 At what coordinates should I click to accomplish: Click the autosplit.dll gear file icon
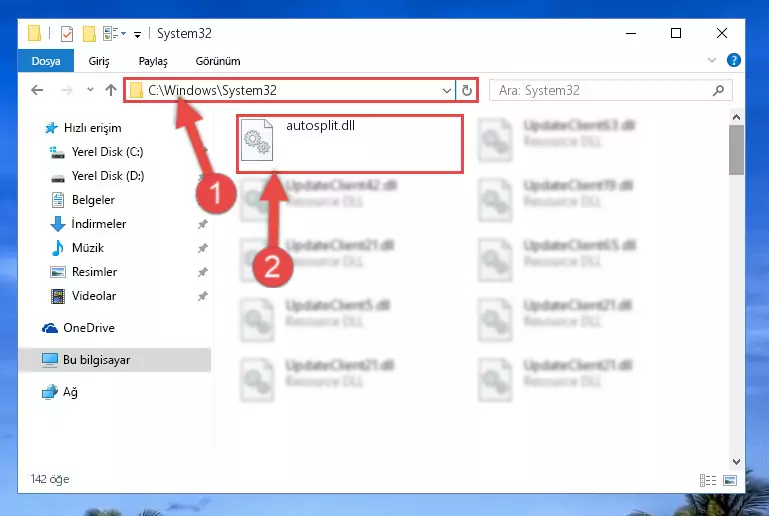coord(257,140)
